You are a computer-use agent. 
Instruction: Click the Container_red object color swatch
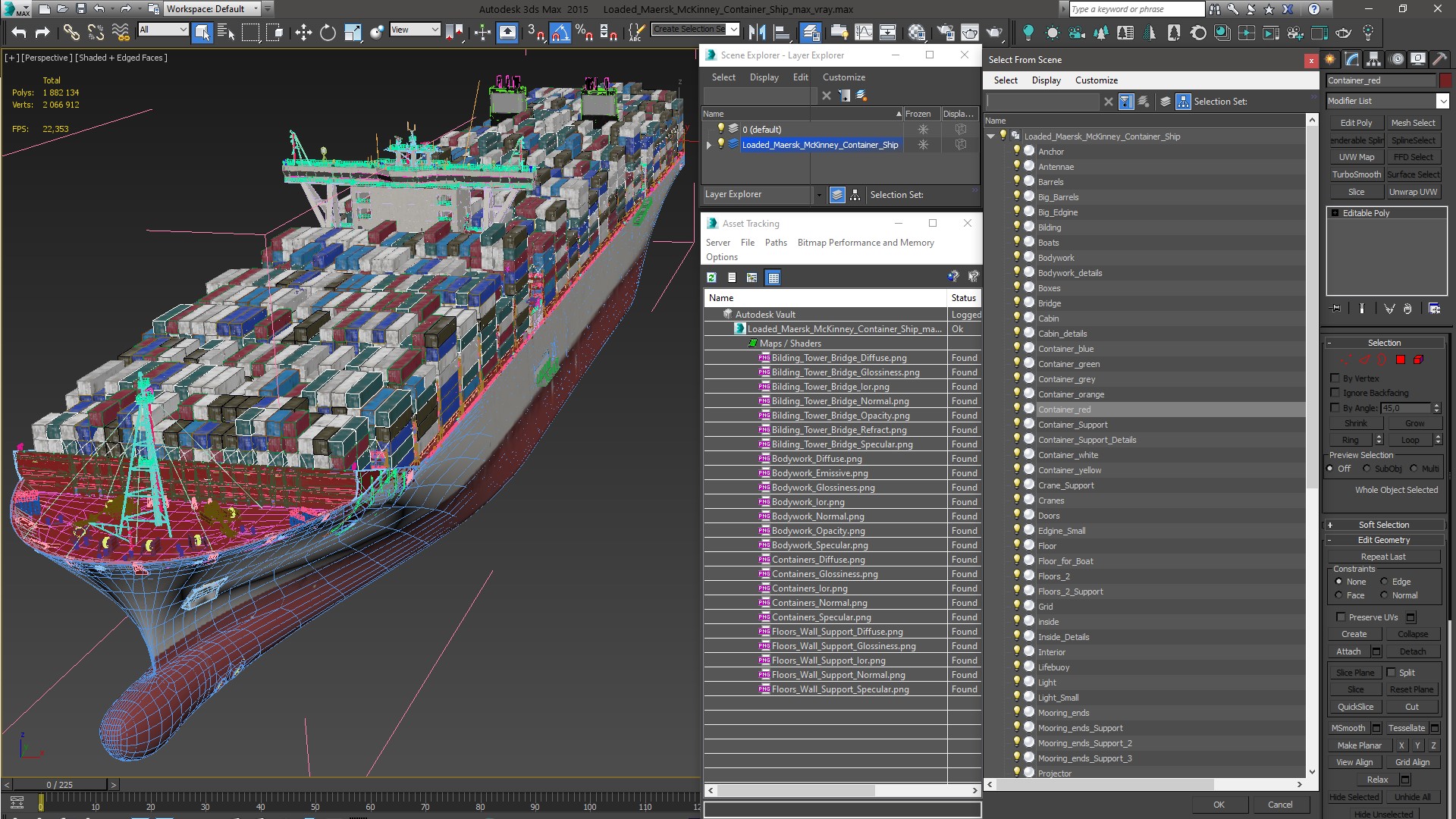click(x=1445, y=80)
